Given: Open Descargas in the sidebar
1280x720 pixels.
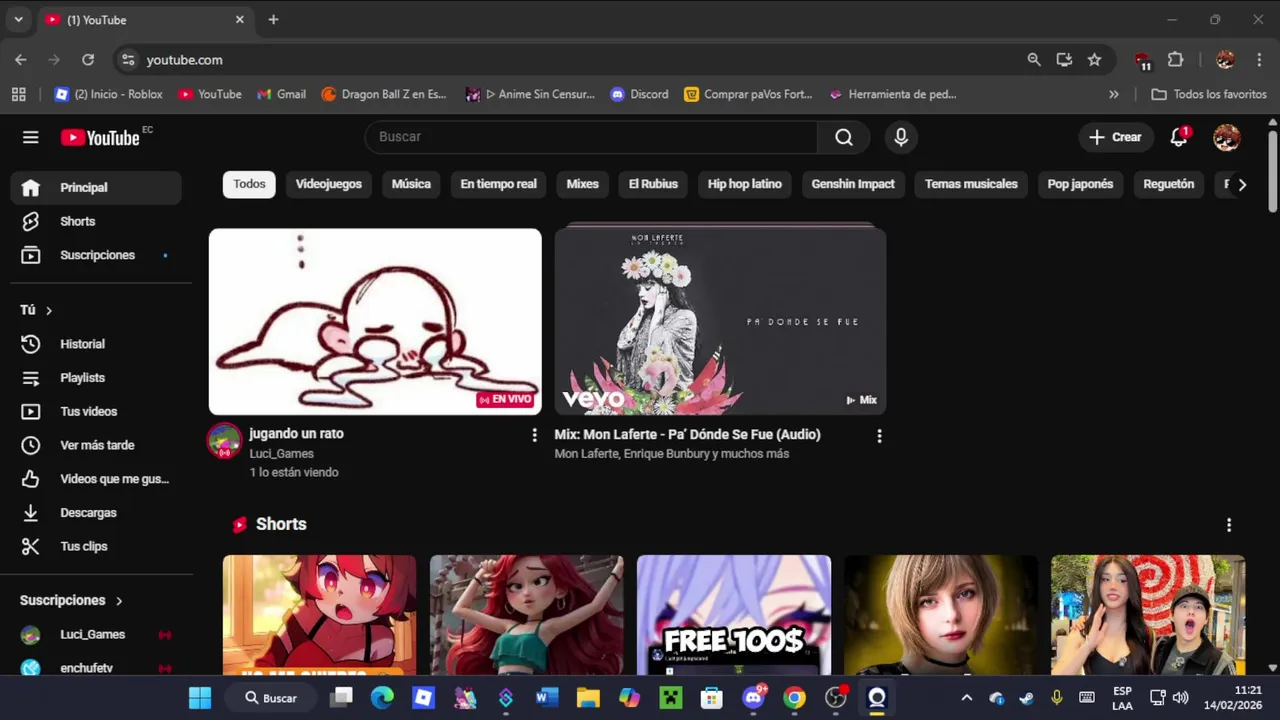Looking at the screenshot, I should tap(96, 512).
